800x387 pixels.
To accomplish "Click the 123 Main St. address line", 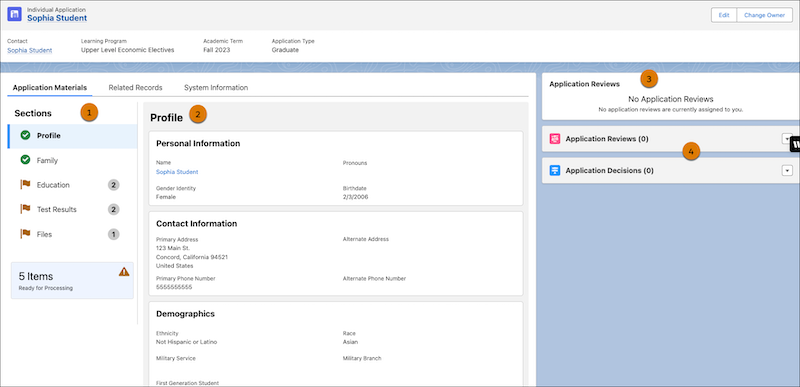I will click(173, 248).
